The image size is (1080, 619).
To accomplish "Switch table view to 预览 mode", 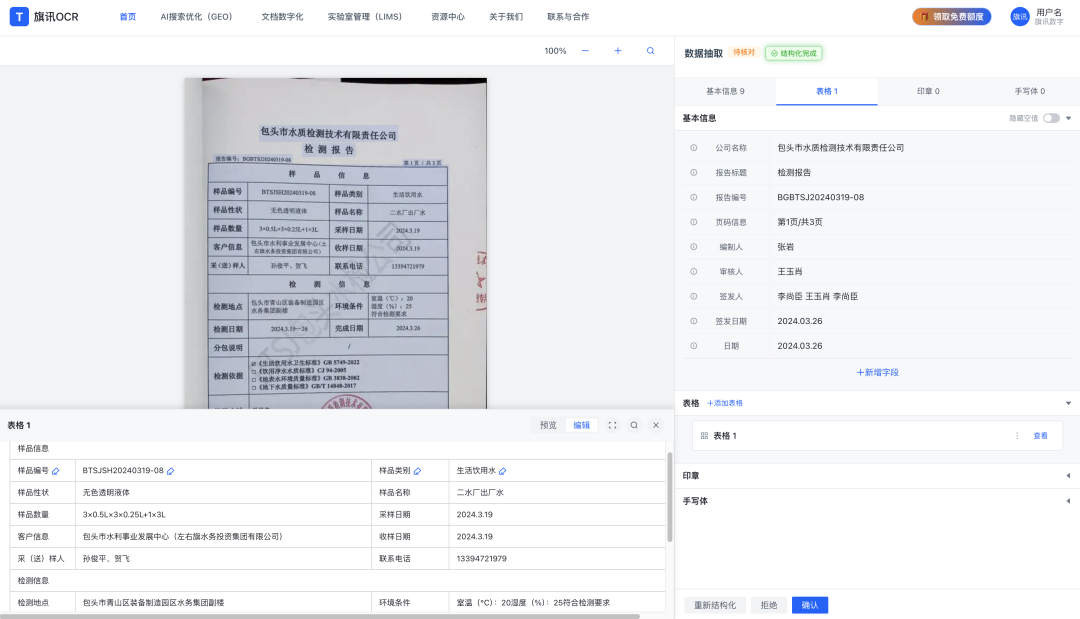I will pos(548,425).
